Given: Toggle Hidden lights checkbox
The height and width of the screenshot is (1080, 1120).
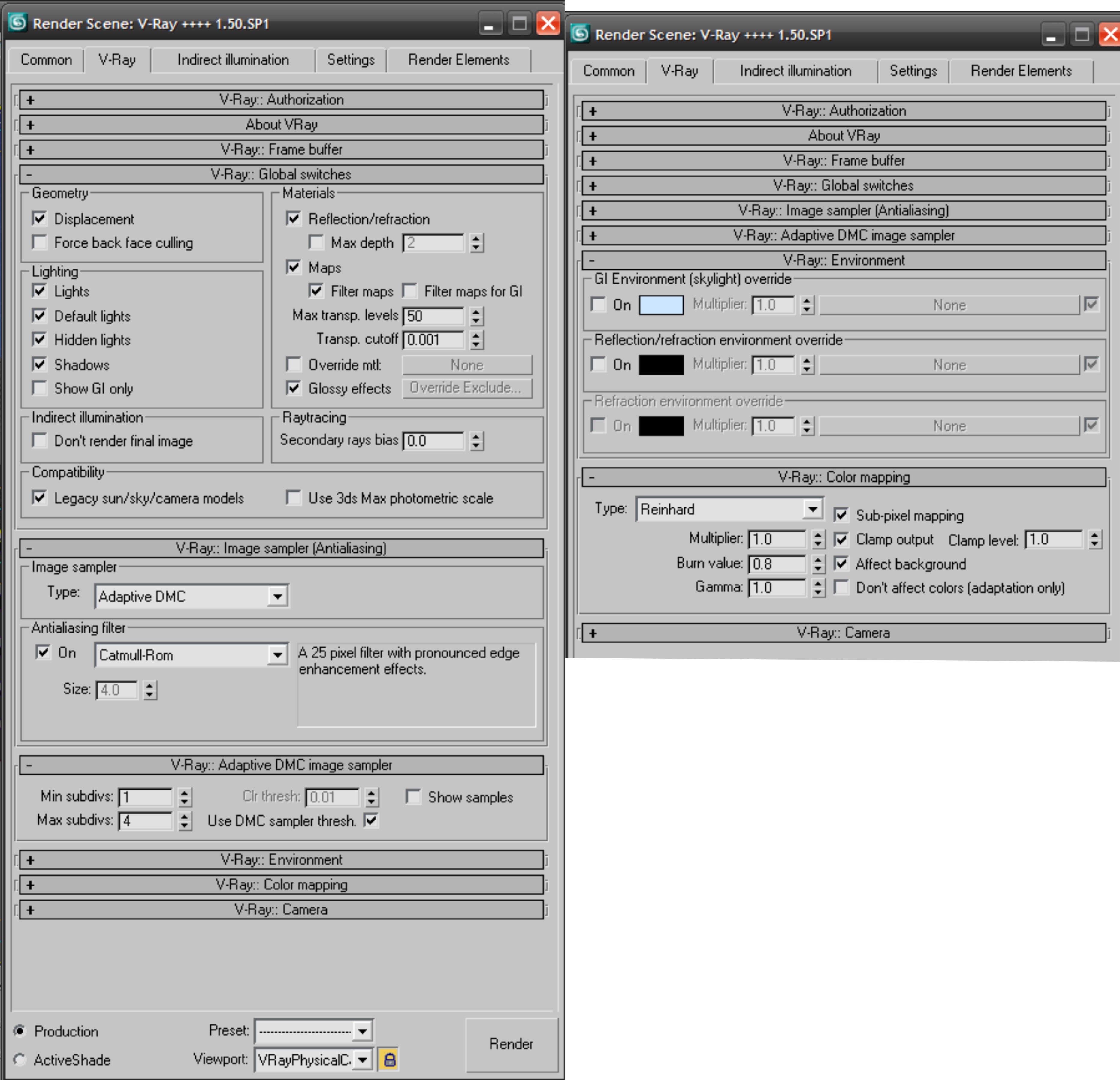Looking at the screenshot, I should click(x=39, y=340).
